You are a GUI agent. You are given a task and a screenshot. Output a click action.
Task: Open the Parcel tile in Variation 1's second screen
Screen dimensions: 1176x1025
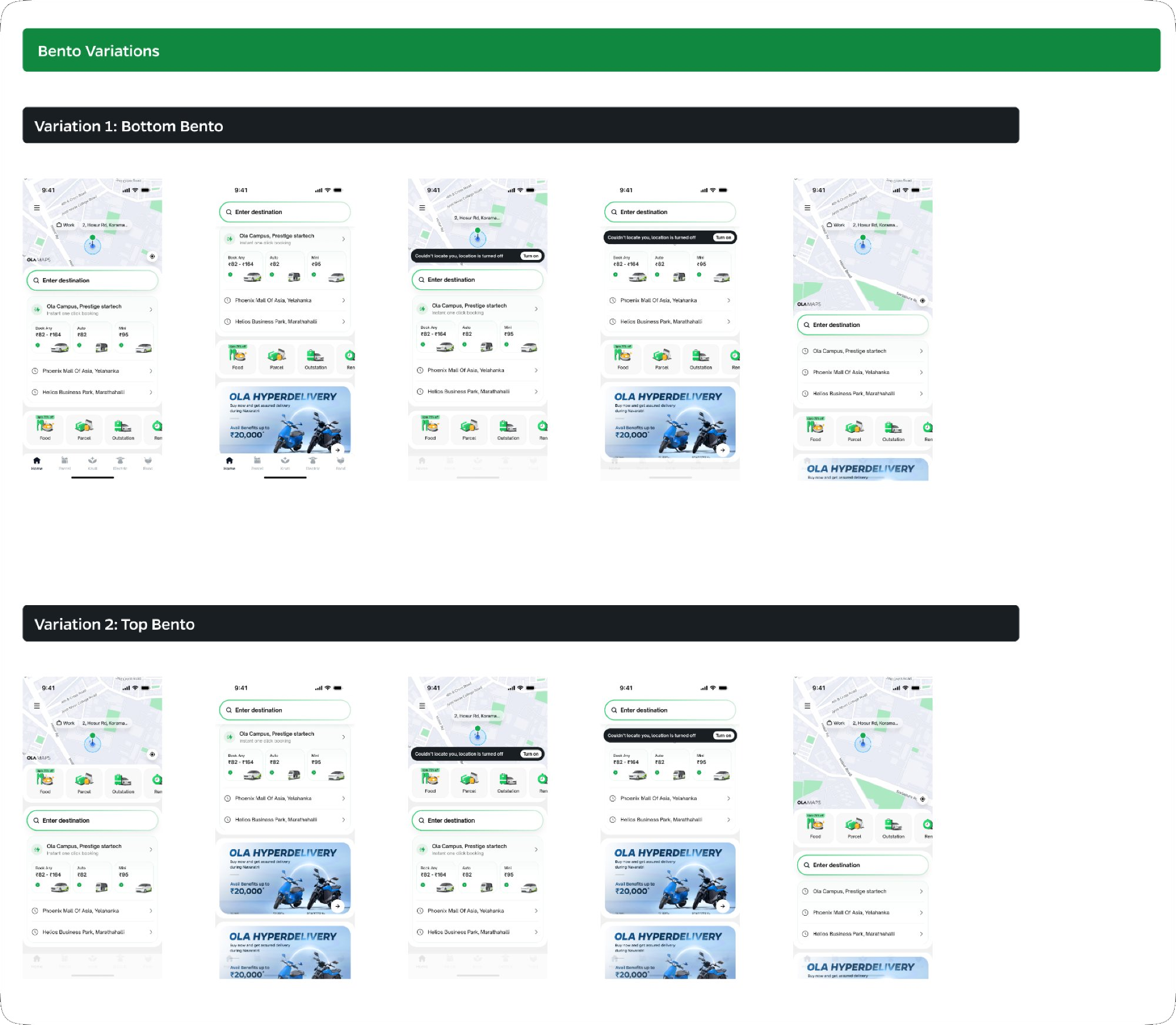[276, 358]
